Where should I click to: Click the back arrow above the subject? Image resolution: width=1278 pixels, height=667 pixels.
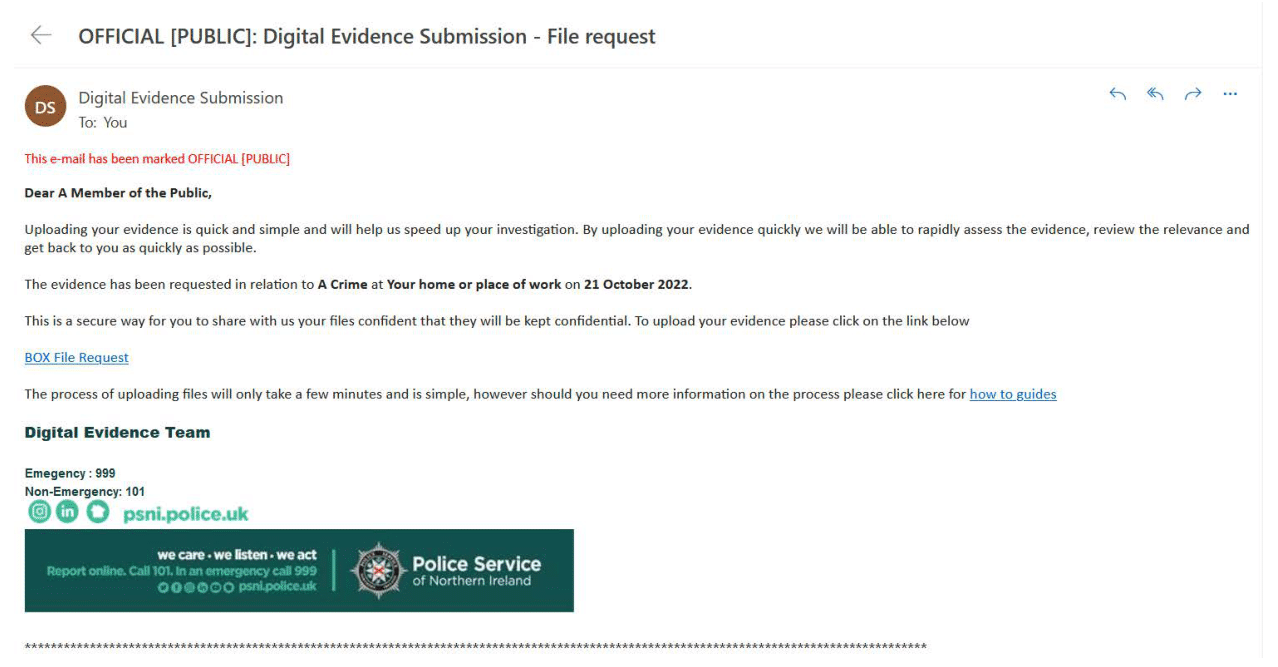pos(40,34)
